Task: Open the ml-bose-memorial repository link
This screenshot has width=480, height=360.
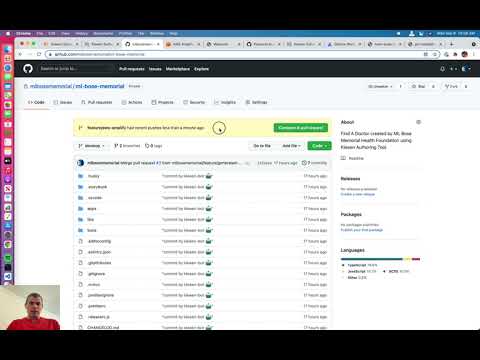Action: 100,86
